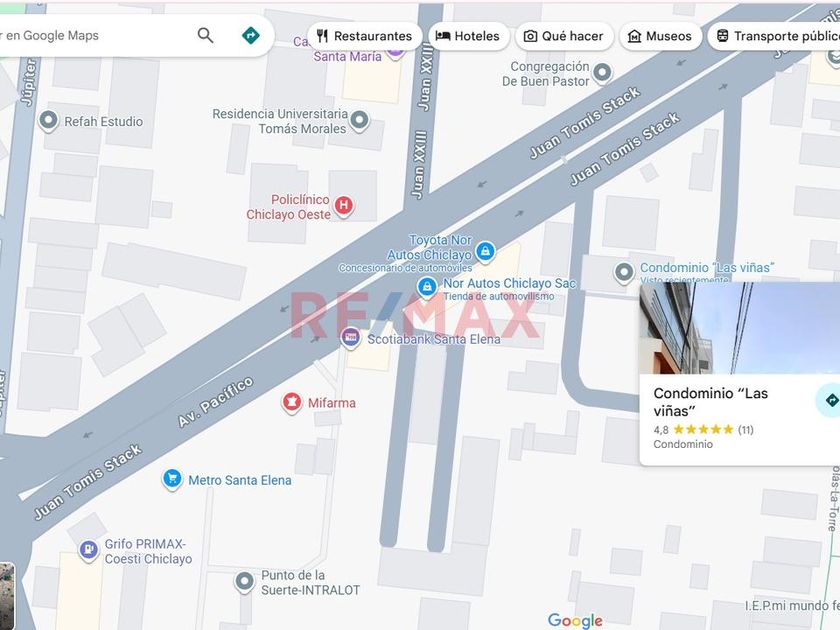
Task: Click the Santa María purple marker
Action: click(x=395, y=52)
